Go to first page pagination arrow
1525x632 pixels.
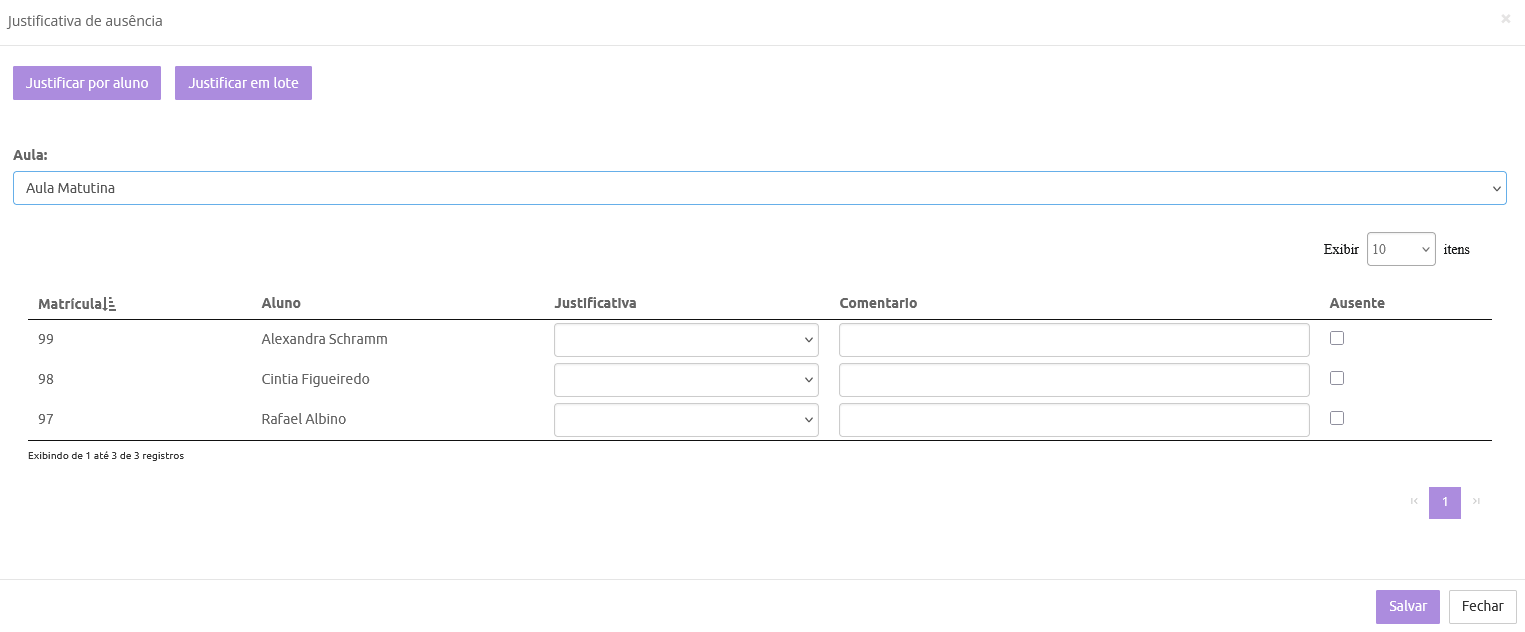point(1414,502)
